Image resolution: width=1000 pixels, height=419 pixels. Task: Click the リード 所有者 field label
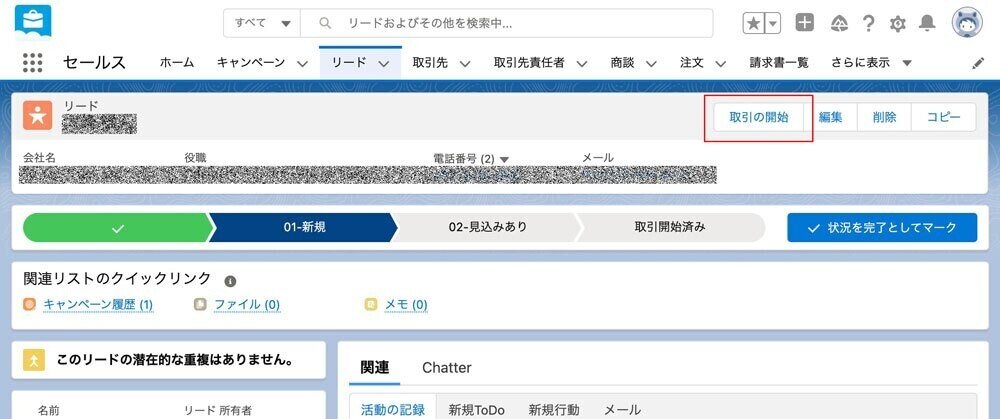(217, 411)
